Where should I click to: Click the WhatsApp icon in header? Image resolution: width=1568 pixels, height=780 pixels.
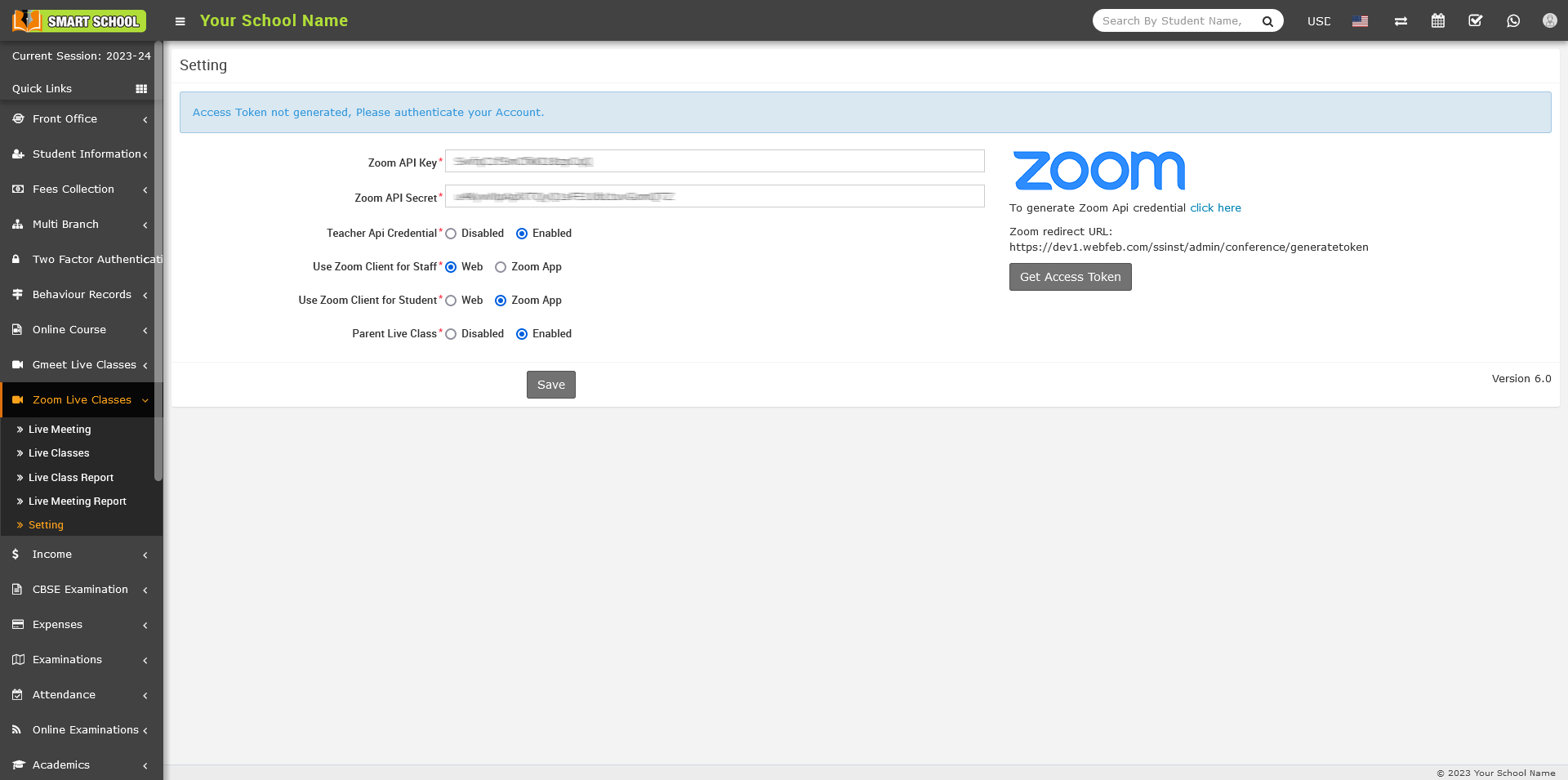tap(1513, 21)
